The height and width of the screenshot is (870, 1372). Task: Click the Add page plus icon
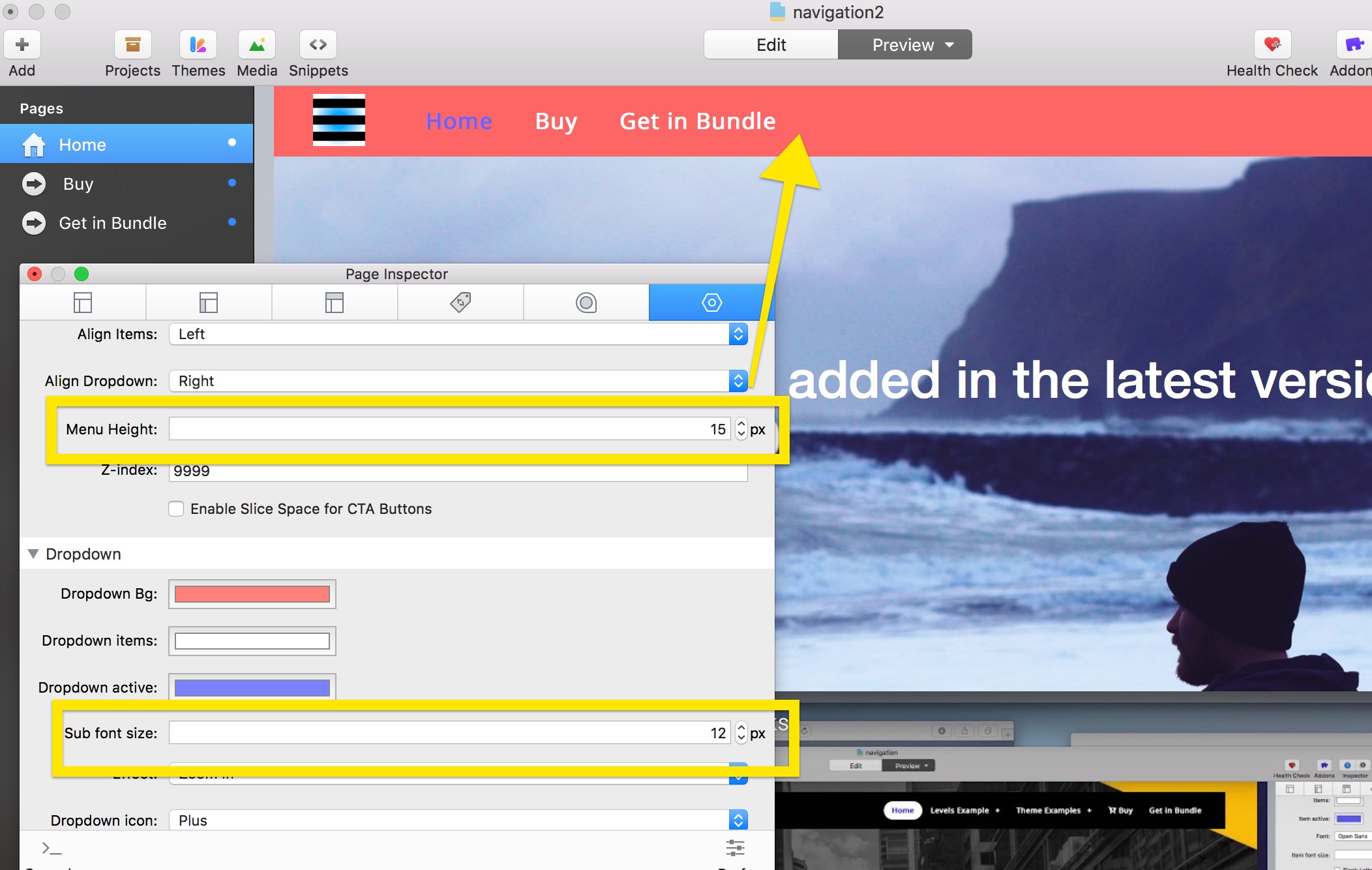point(22,45)
